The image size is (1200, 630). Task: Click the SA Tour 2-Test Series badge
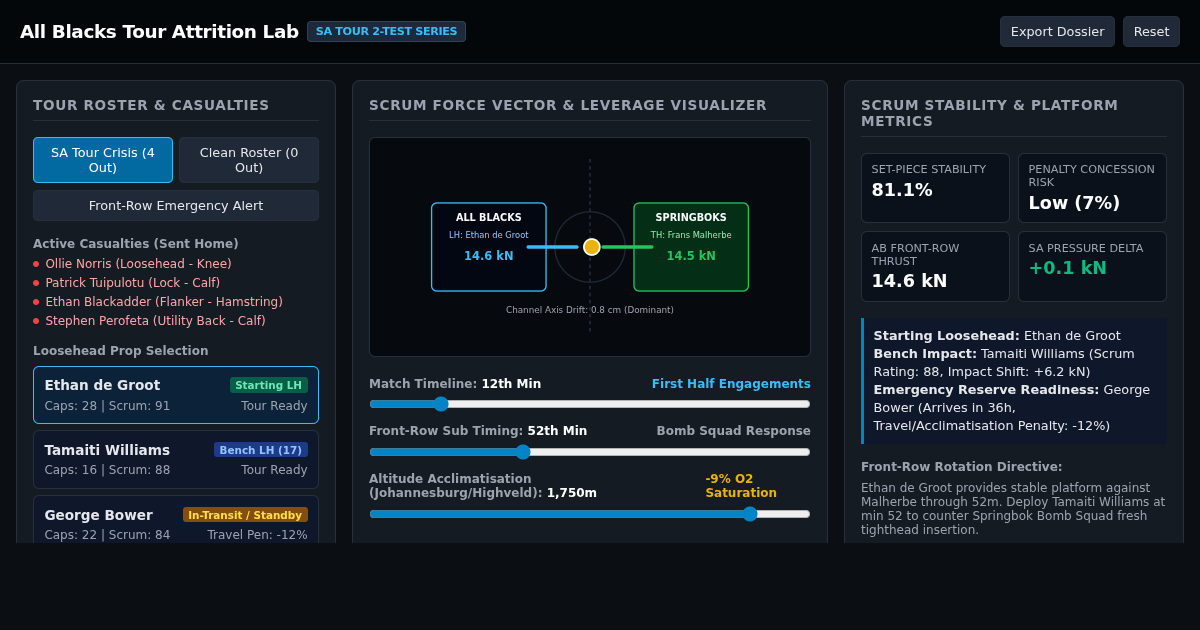coord(386,31)
